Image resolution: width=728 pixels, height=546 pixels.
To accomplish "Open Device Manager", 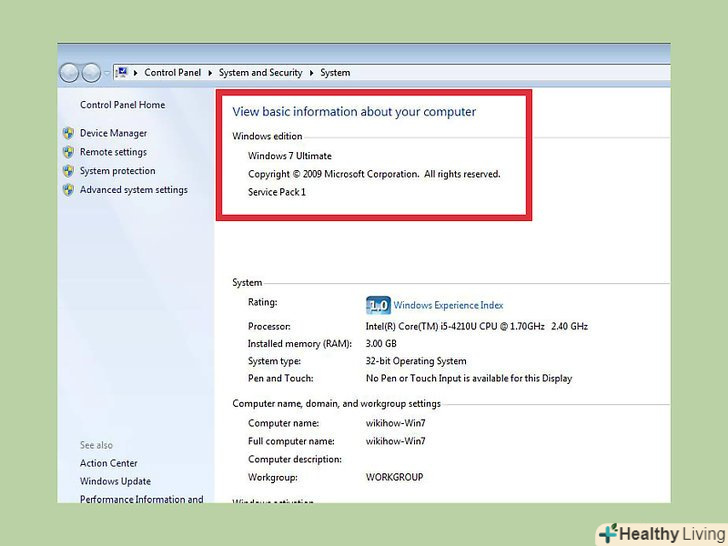I will (113, 133).
